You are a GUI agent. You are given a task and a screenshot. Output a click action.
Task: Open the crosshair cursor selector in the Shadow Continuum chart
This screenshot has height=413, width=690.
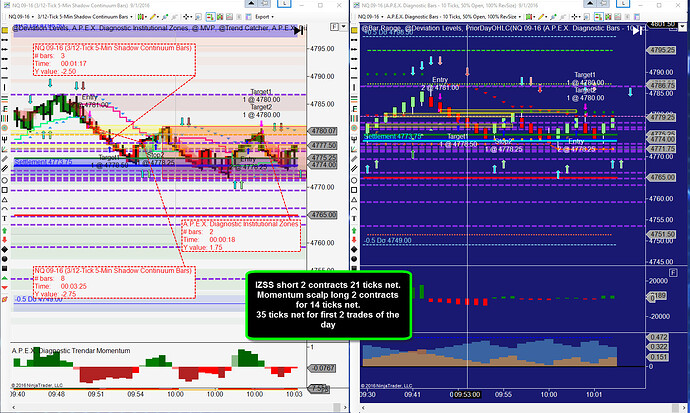(187, 17)
